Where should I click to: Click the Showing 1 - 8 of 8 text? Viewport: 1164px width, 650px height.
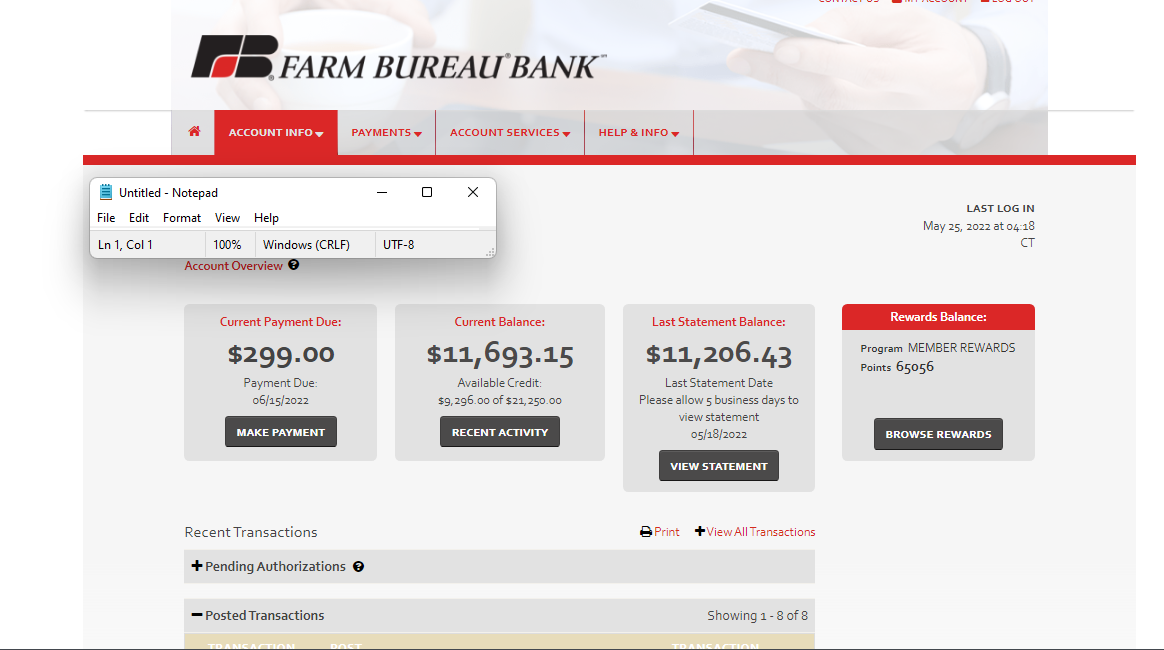coord(757,616)
